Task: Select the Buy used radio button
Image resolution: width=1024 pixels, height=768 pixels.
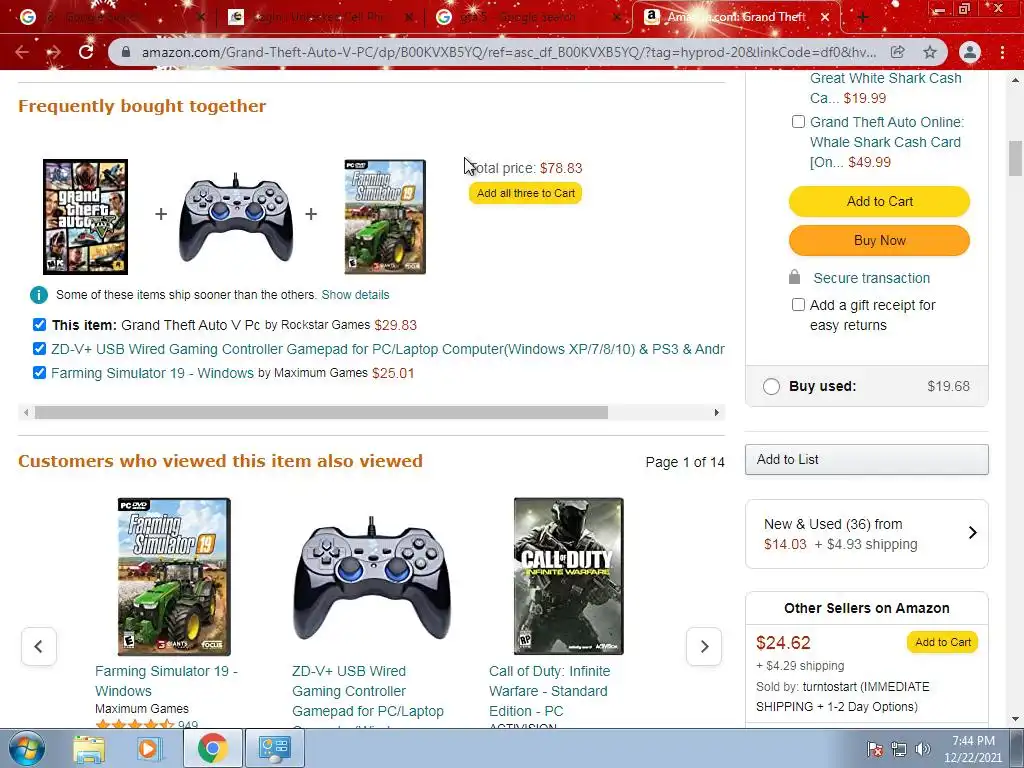Action: (771, 387)
